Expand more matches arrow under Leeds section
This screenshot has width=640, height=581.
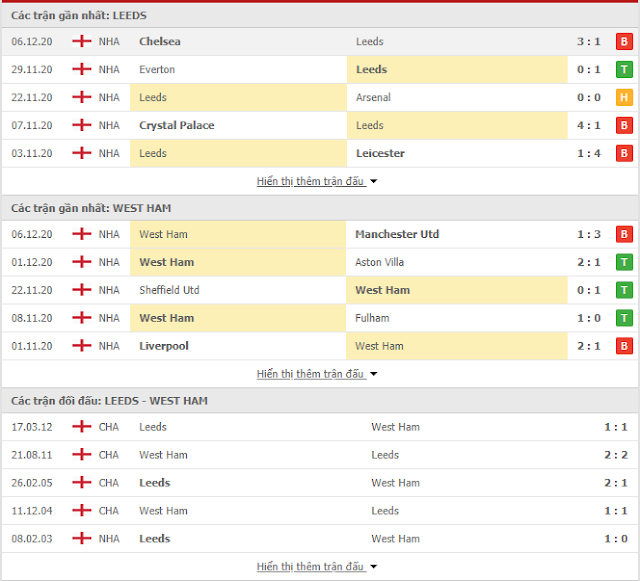(x=373, y=181)
